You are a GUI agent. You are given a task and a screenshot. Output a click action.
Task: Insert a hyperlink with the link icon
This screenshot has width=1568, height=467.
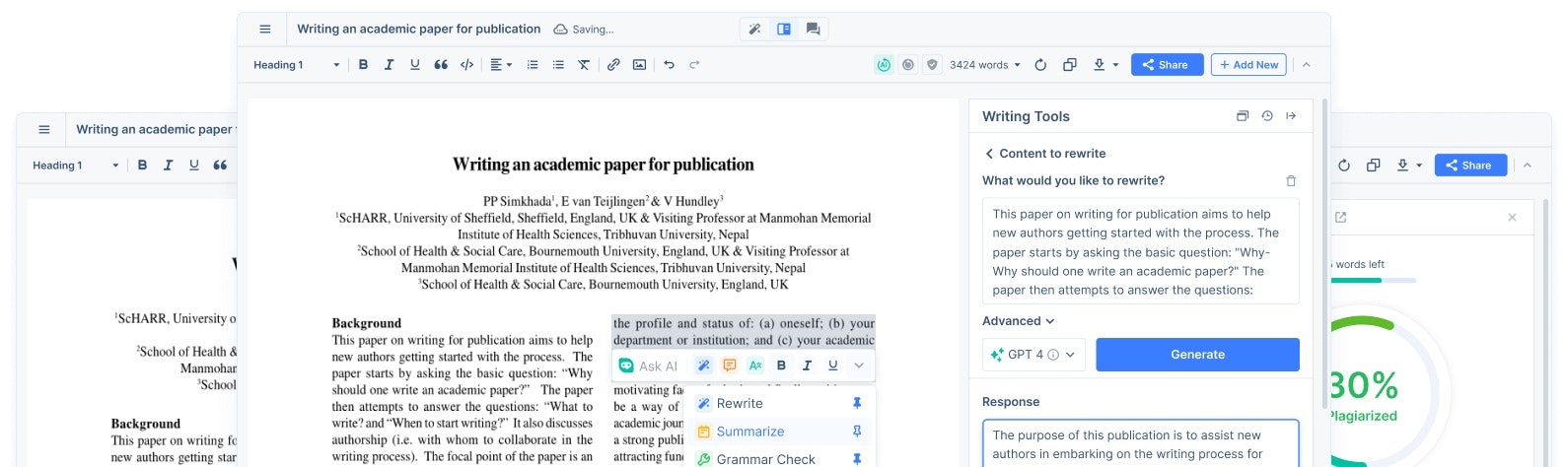click(x=613, y=65)
